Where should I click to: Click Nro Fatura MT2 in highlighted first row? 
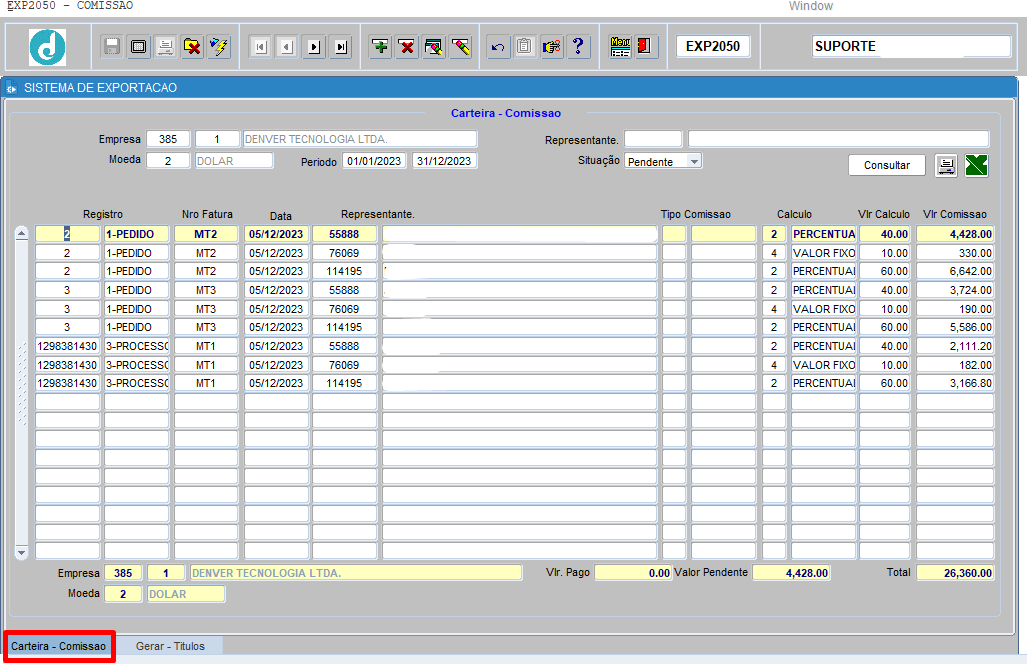coord(206,234)
